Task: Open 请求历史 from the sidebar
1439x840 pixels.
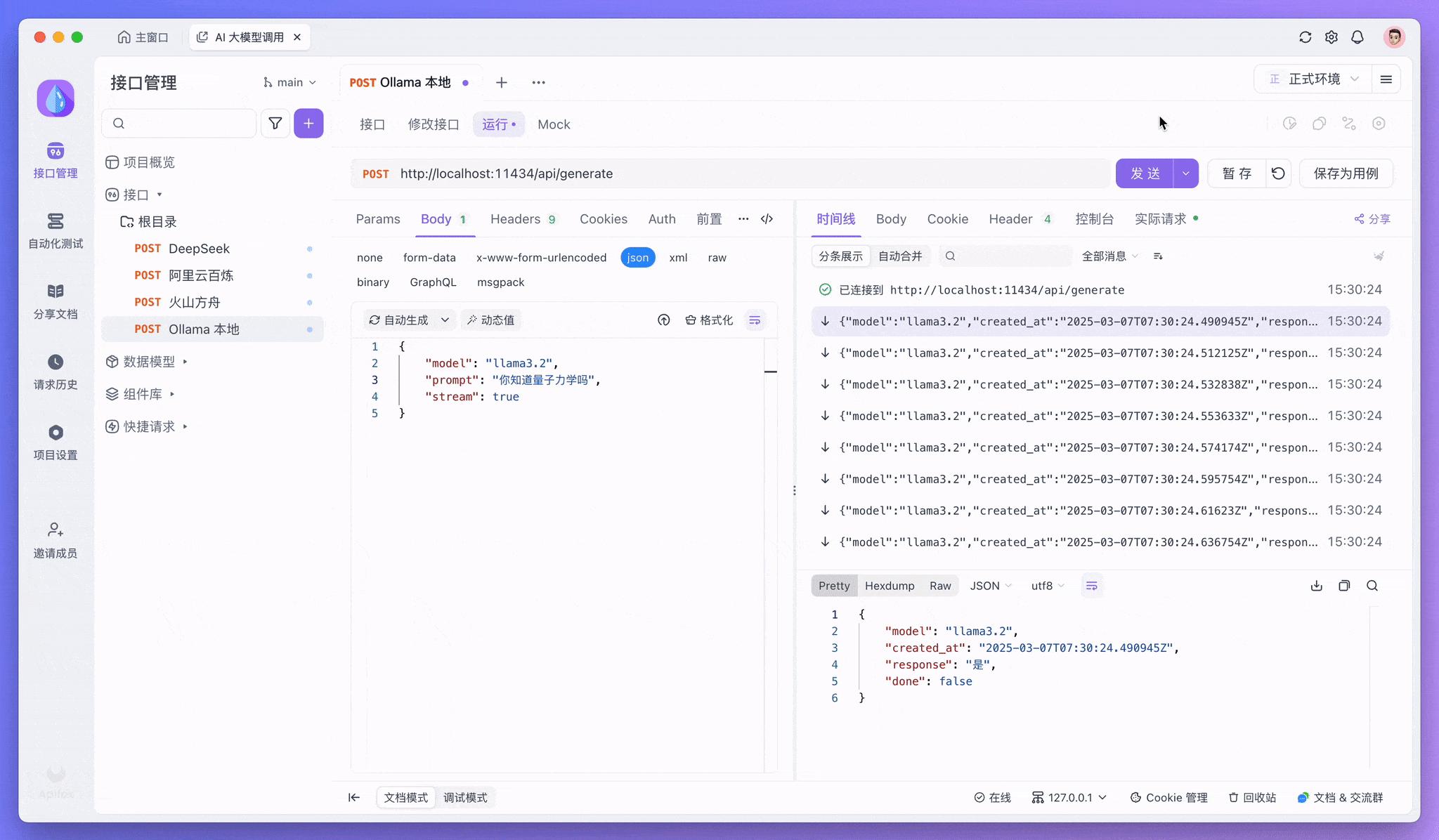Action: [56, 372]
